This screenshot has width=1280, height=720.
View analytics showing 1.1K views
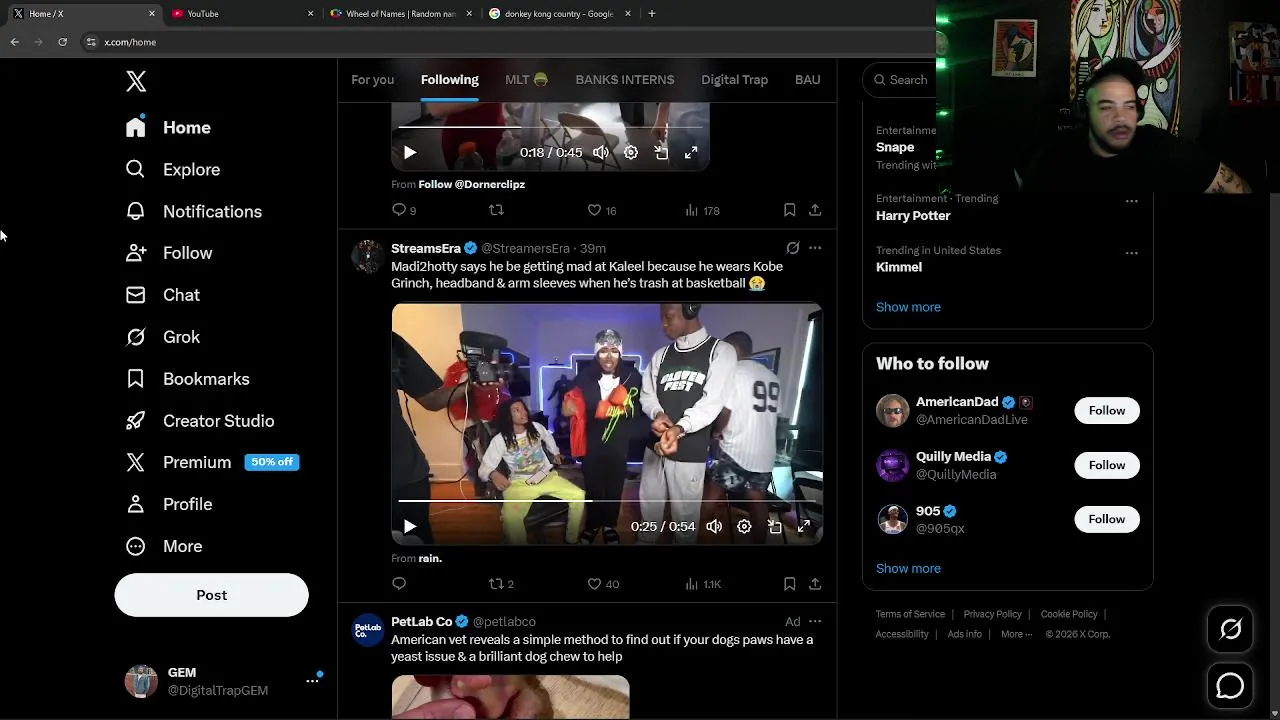703,584
